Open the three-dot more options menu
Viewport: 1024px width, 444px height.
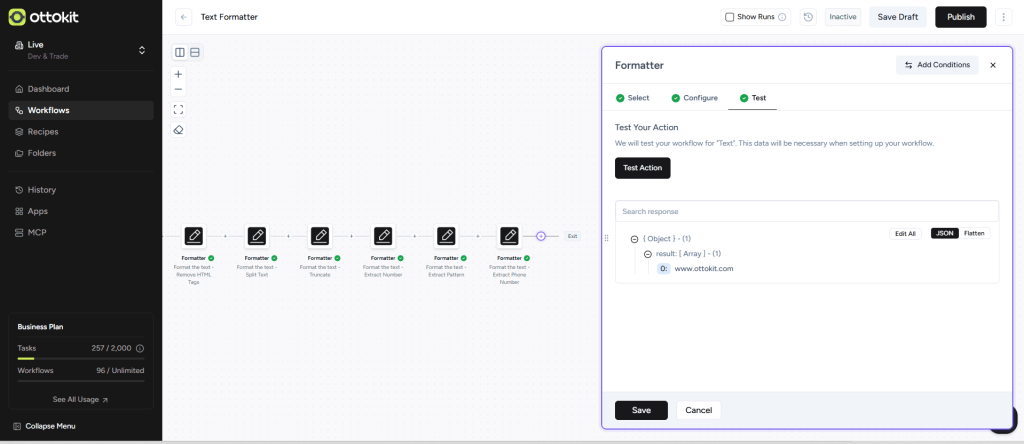click(1003, 17)
